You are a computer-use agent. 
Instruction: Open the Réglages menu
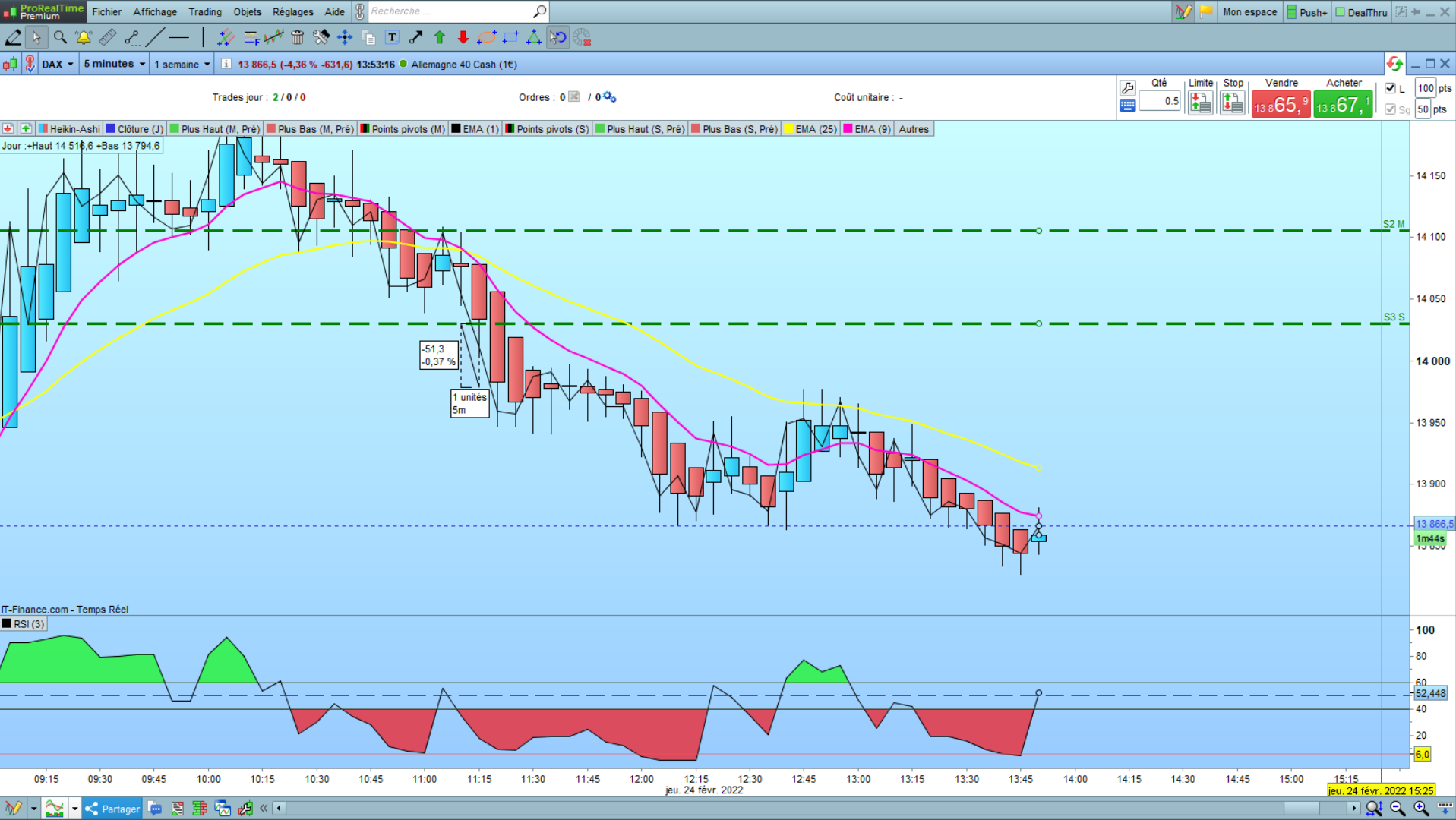[293, 11]
